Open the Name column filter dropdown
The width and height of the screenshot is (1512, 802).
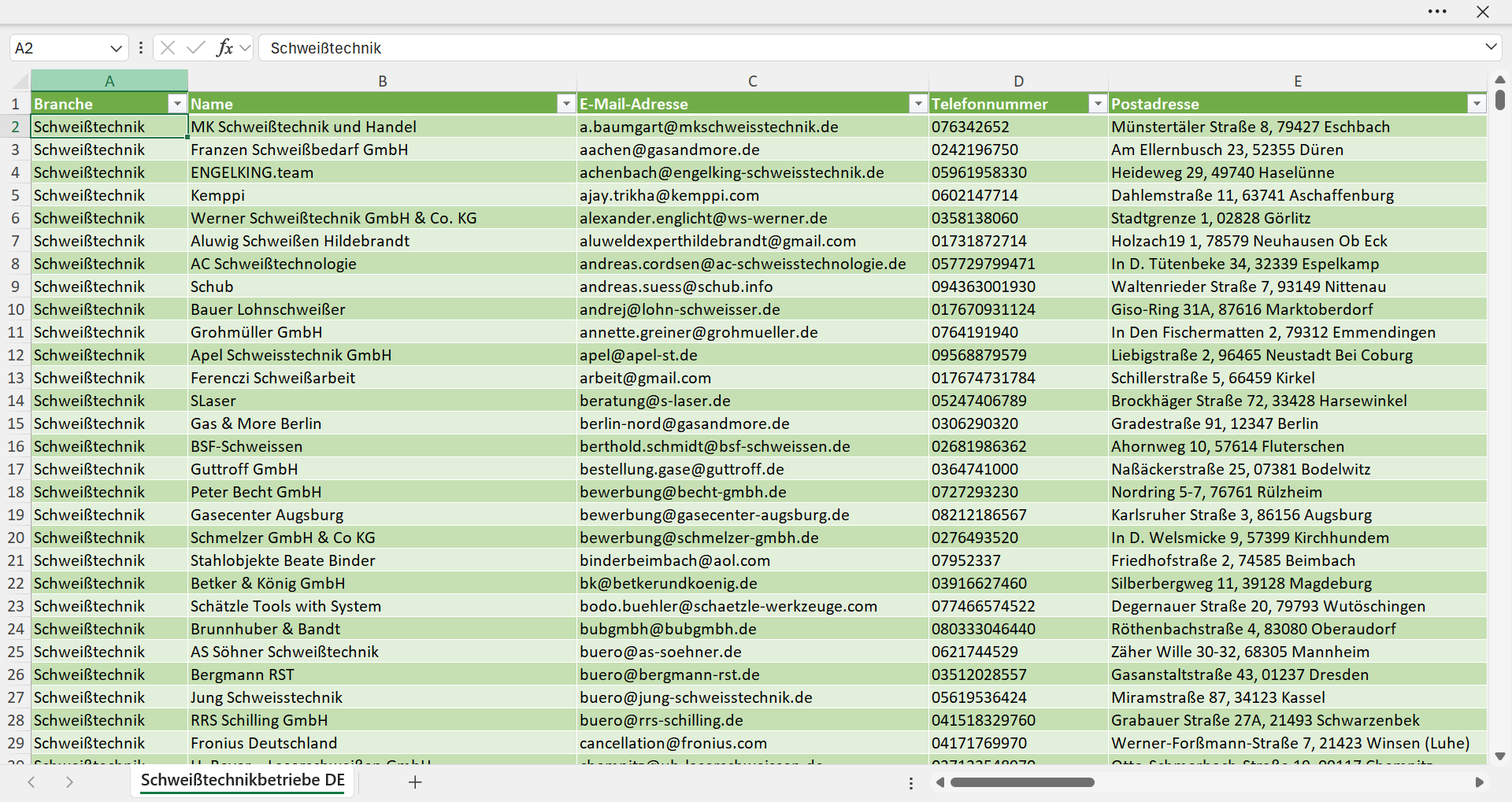(566, 104)
